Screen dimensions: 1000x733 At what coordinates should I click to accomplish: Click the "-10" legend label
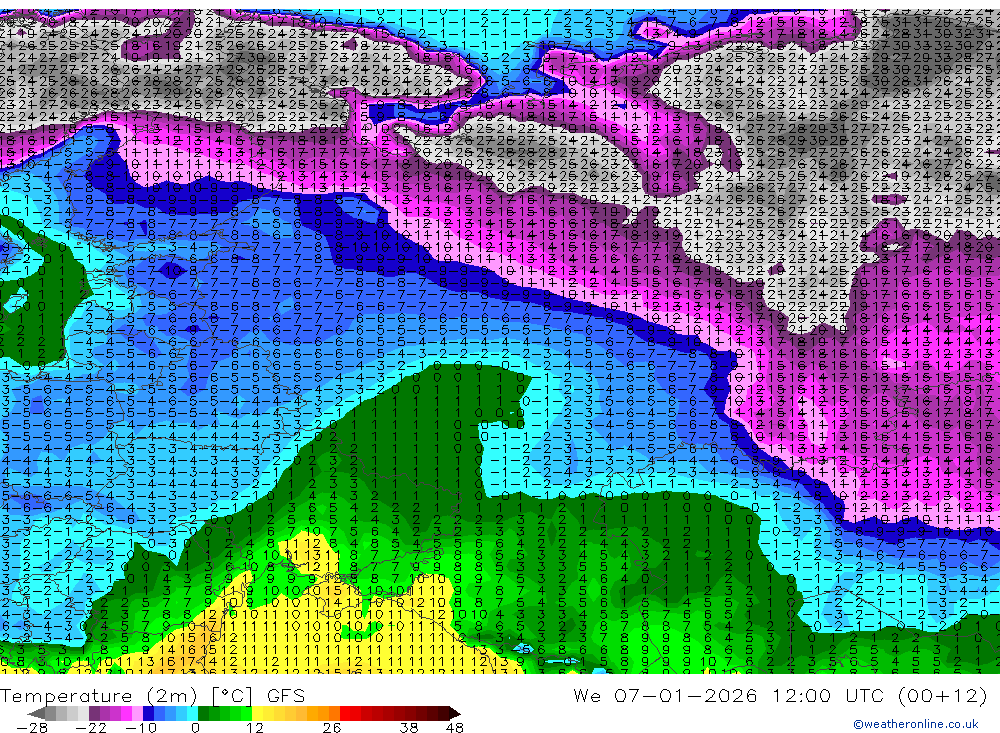pos(141,728)
